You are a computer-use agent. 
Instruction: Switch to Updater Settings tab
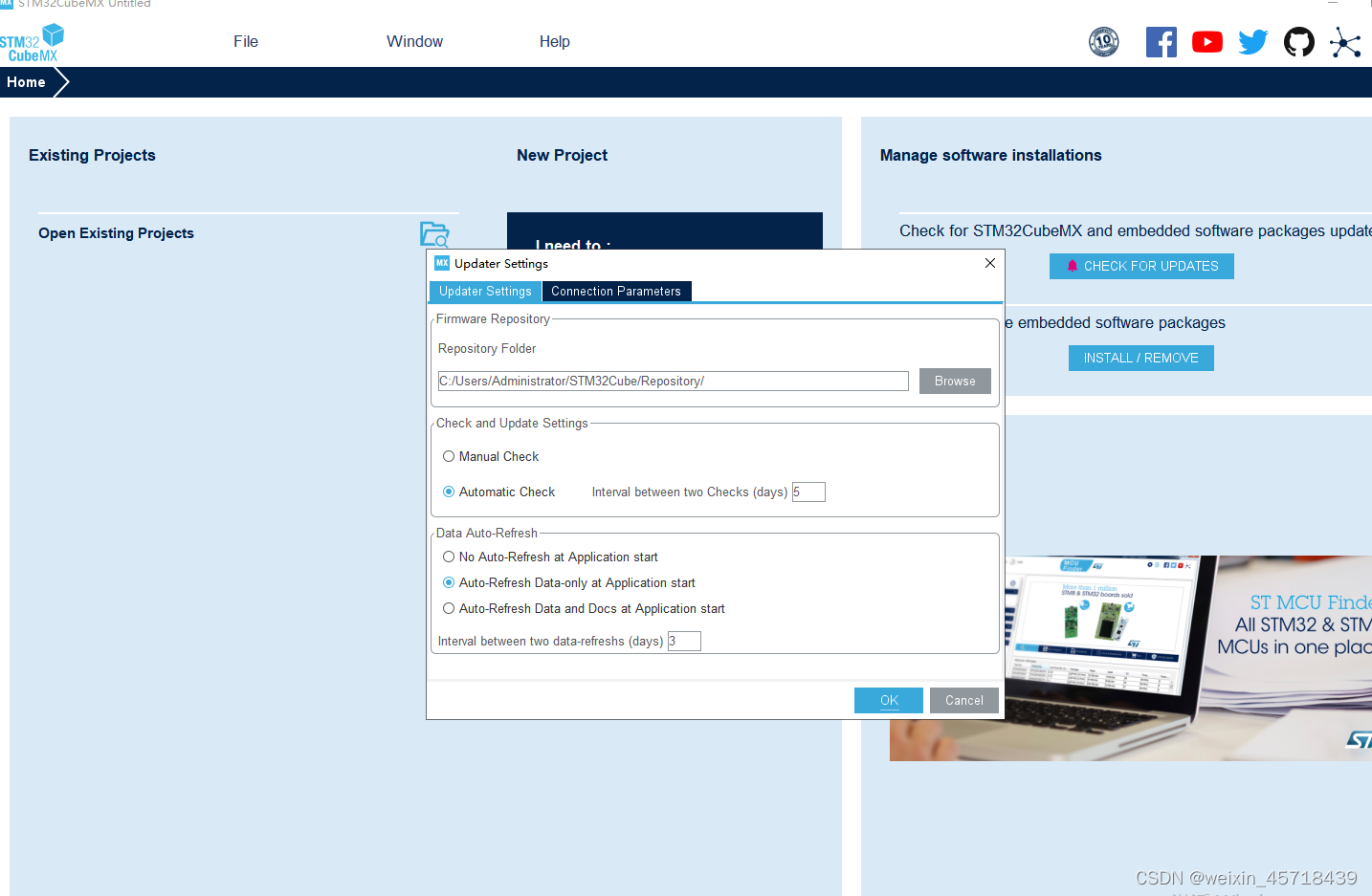pyautogui.click(x=485, y=292)
